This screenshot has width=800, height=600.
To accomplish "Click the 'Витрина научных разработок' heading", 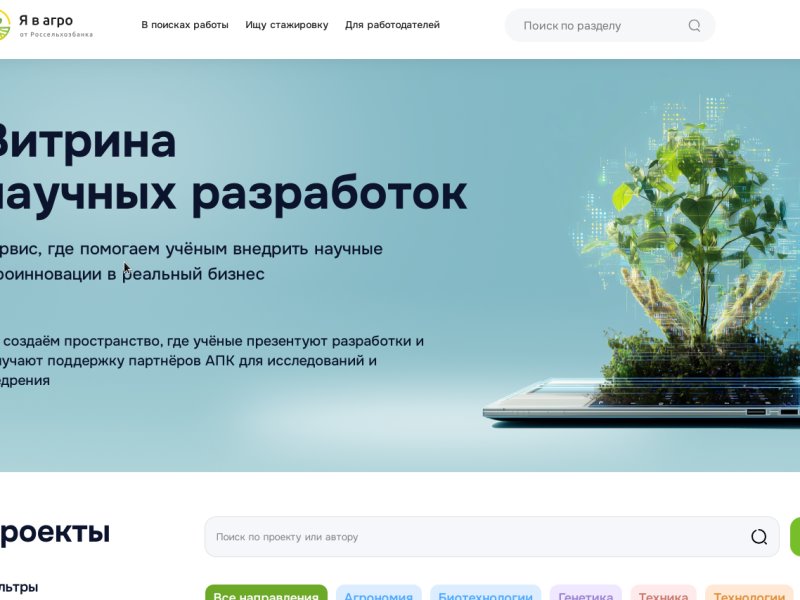I will tap(232, 167).
